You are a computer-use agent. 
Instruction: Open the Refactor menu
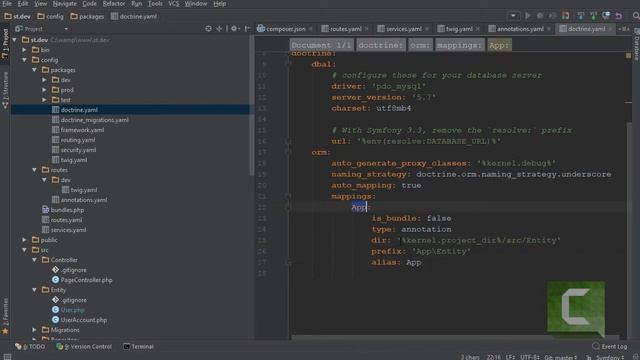[113, 4]
